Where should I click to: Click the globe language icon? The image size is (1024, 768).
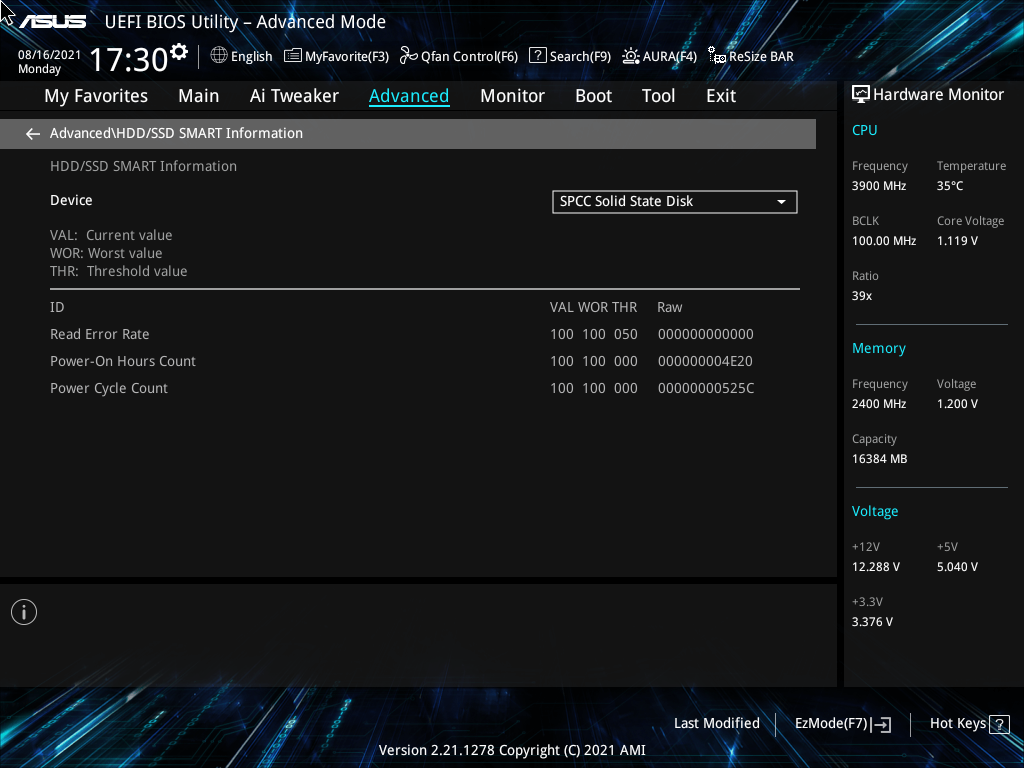point(219,56)
